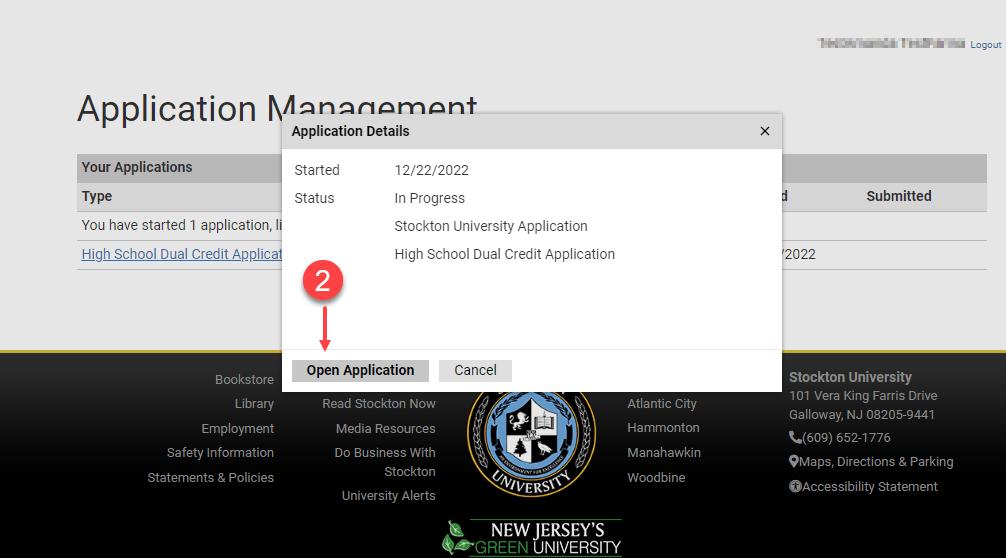Open the High School Dual Credit Application link
The height and width of the screenshot is (558, 1006).
tap(182, 254)
